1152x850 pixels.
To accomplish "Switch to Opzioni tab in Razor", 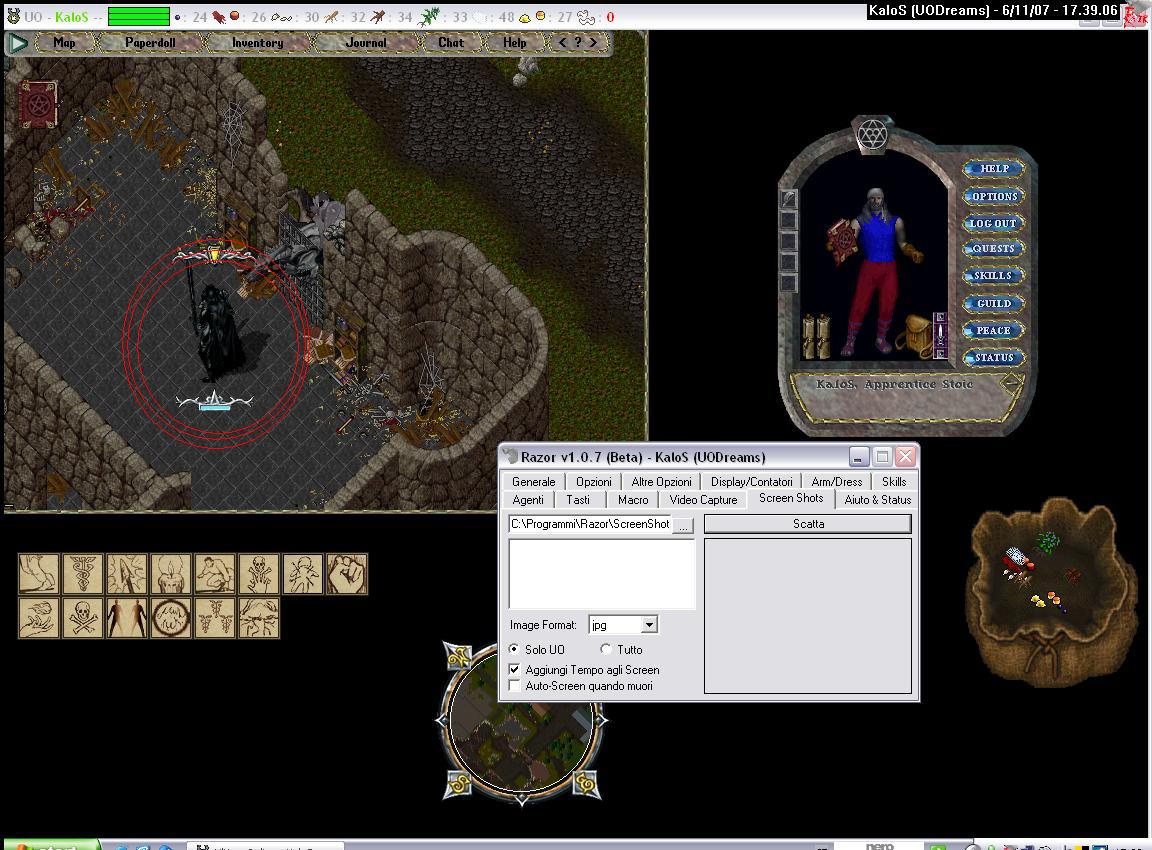I will pos(594,482).
